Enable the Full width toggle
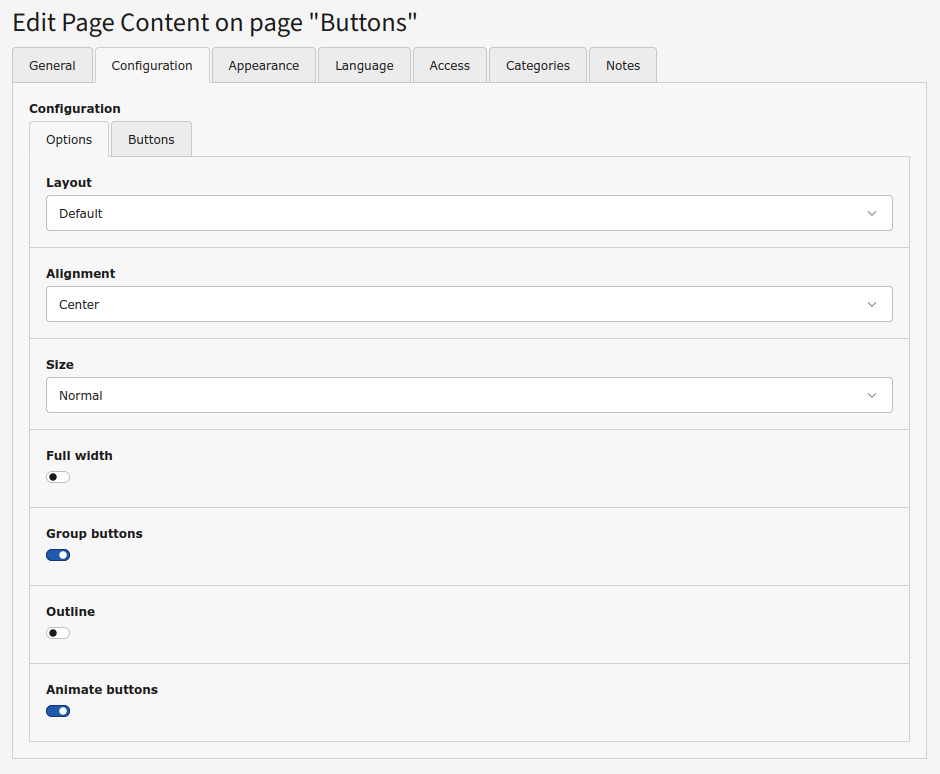The height and width of the screenshot is (774, 940). tap(58, 477)
